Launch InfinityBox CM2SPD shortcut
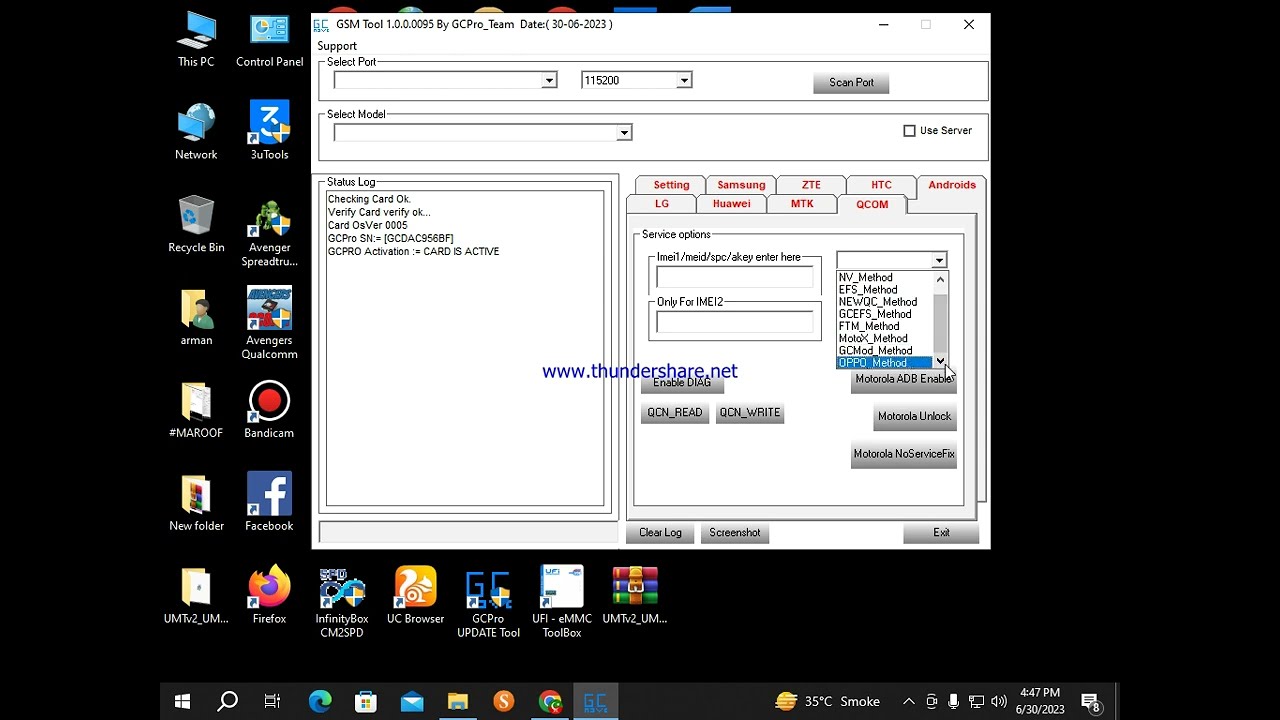Image resolution: width=1280 pixels, height=720 pixels. 342,603
